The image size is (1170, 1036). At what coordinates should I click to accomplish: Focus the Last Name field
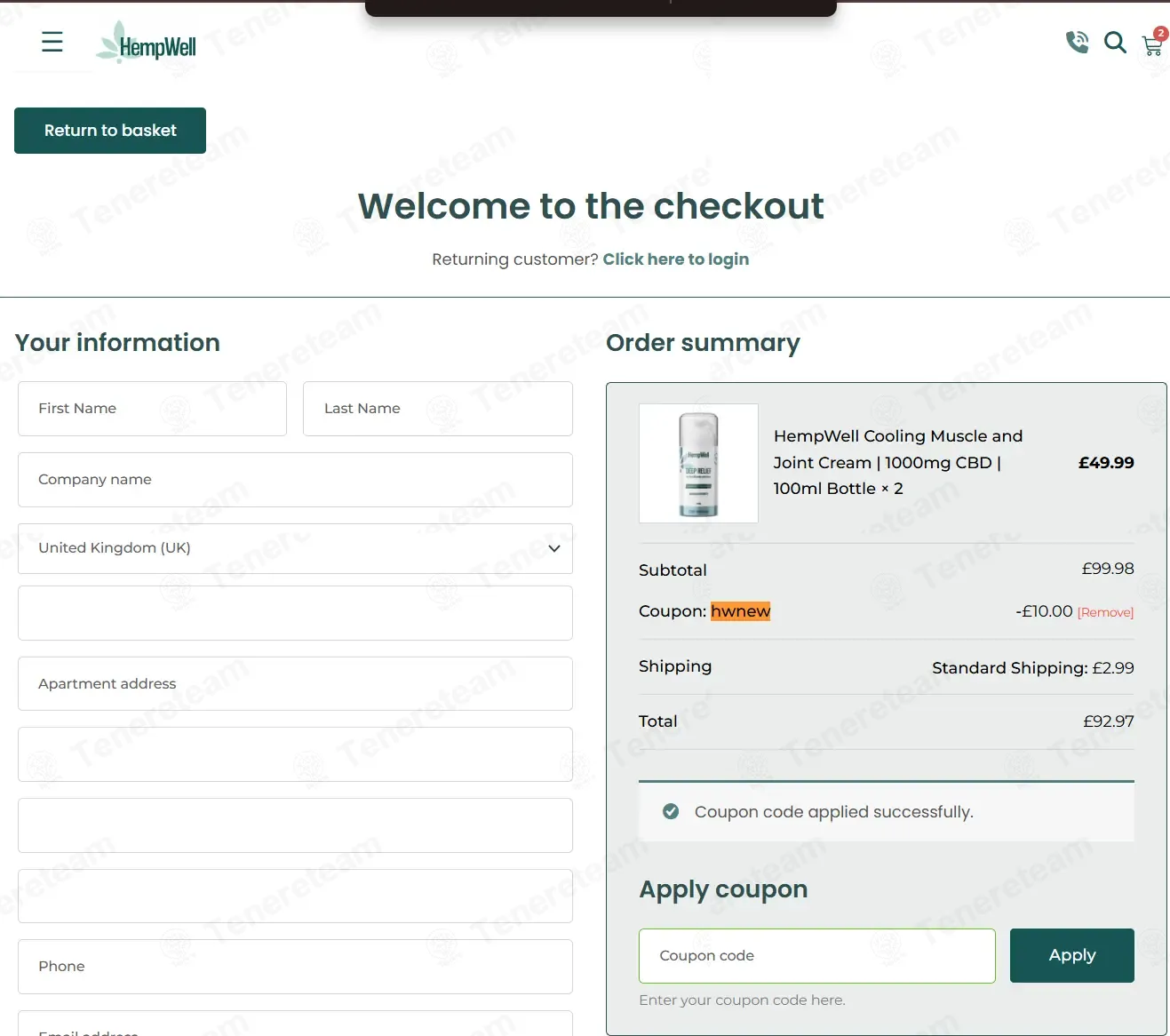click(x=438, y=409)
